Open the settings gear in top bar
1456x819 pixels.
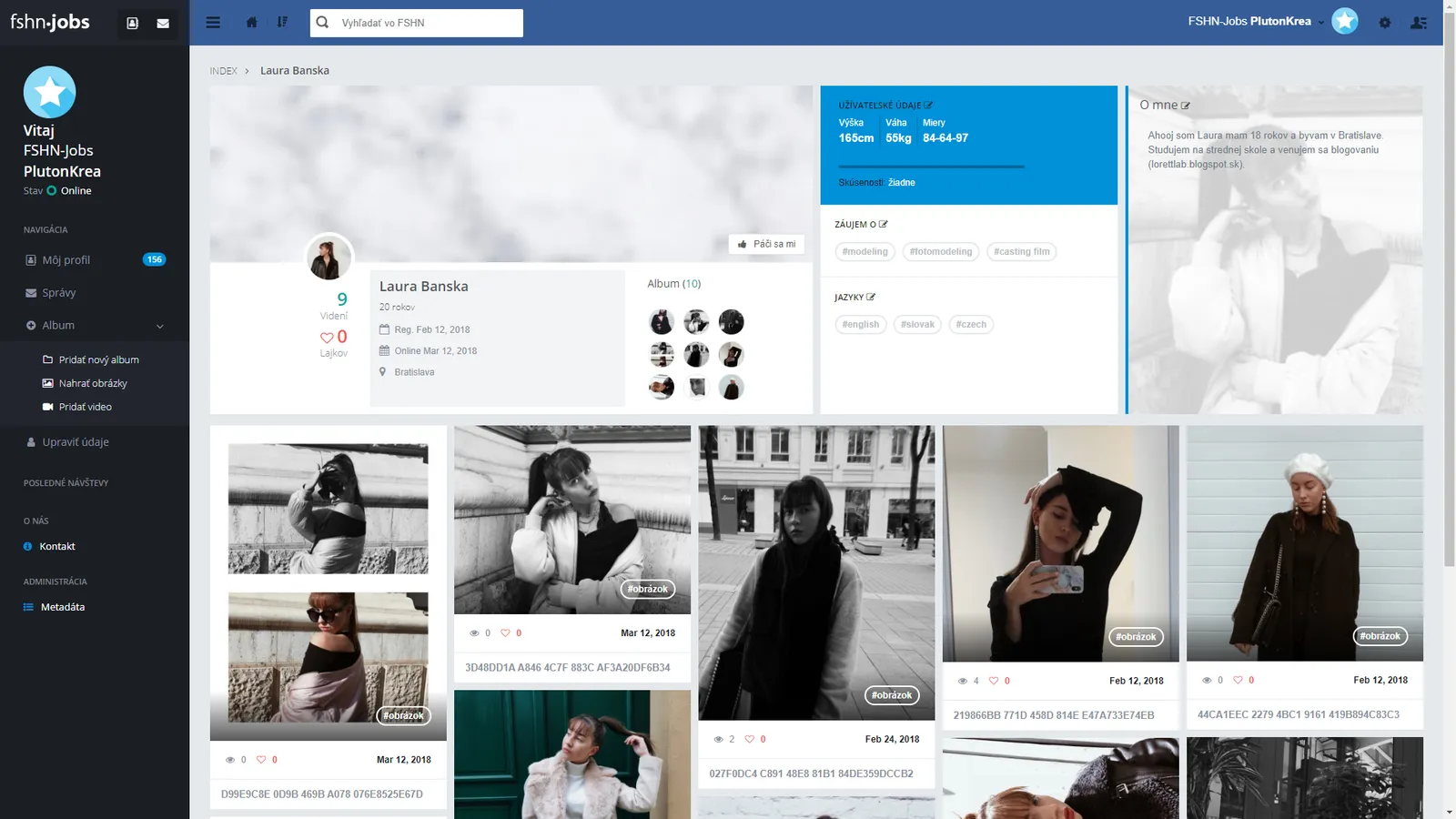pyautogui.click(x=1385, y=23)
